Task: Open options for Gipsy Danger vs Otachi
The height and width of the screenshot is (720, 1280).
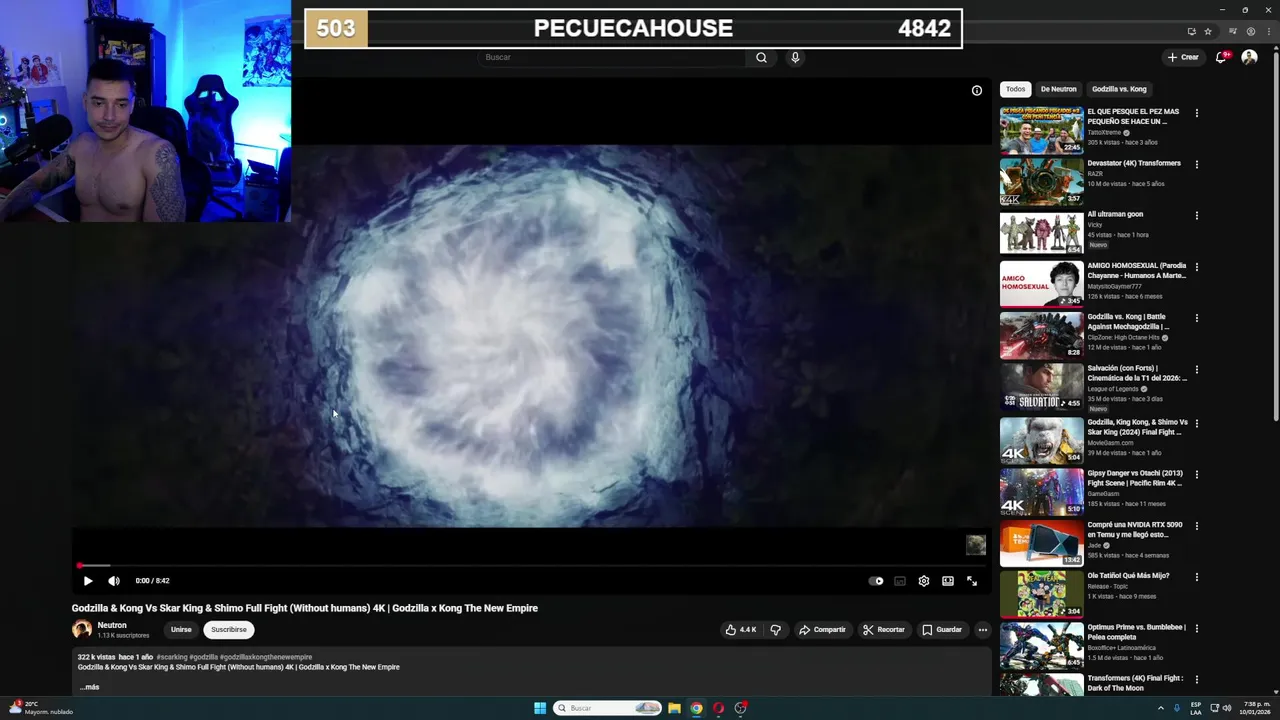Action: point(1196,474)
